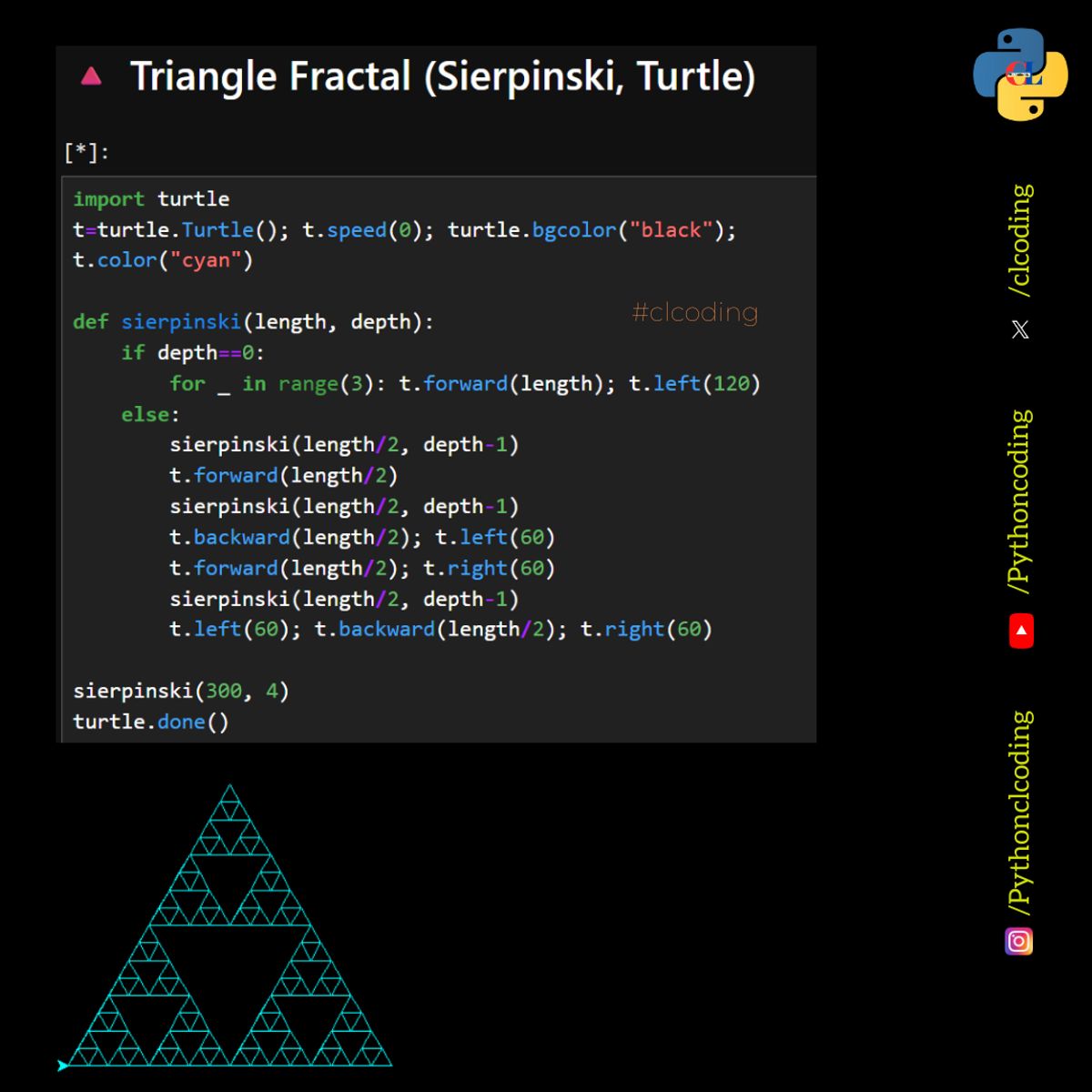Click the [*] running cell indicator
The height and width of the screenshot is (1092, 1092).
click(x=84, y=150)
